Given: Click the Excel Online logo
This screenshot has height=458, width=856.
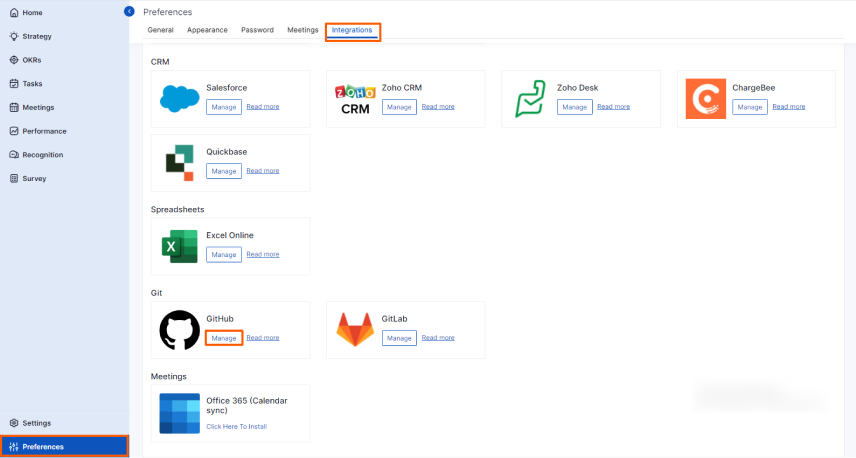Looking at the screenshot, I should pyautogui.click(x=180, y=247).
